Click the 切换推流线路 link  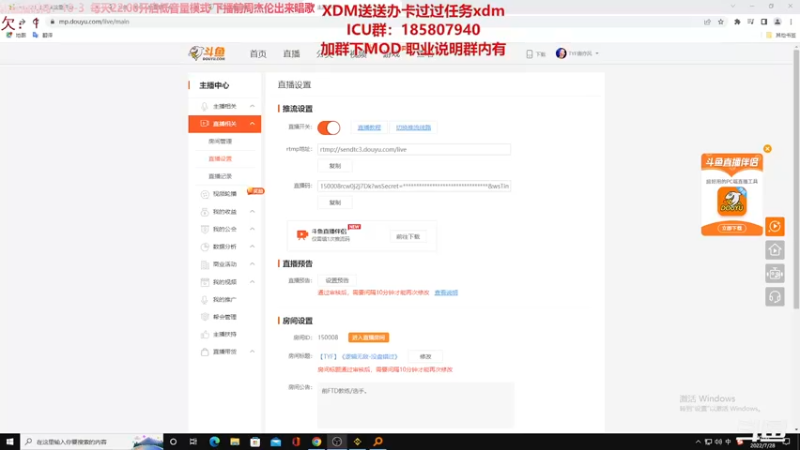pyautogui.click(x=413, y=128)
